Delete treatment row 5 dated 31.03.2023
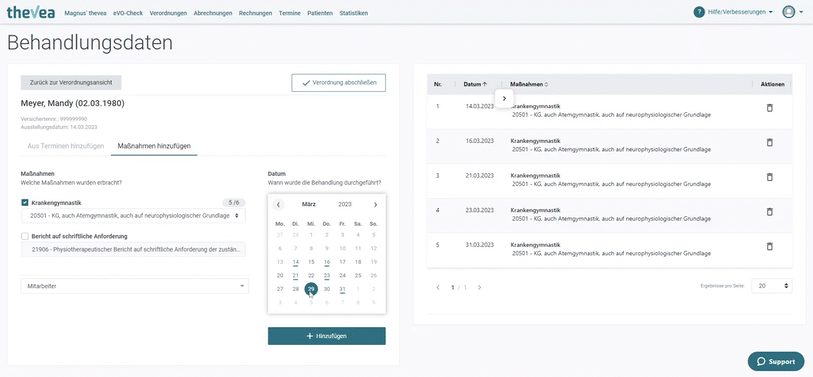The height and width of the screenshot is (377, 813). [769, 246]
